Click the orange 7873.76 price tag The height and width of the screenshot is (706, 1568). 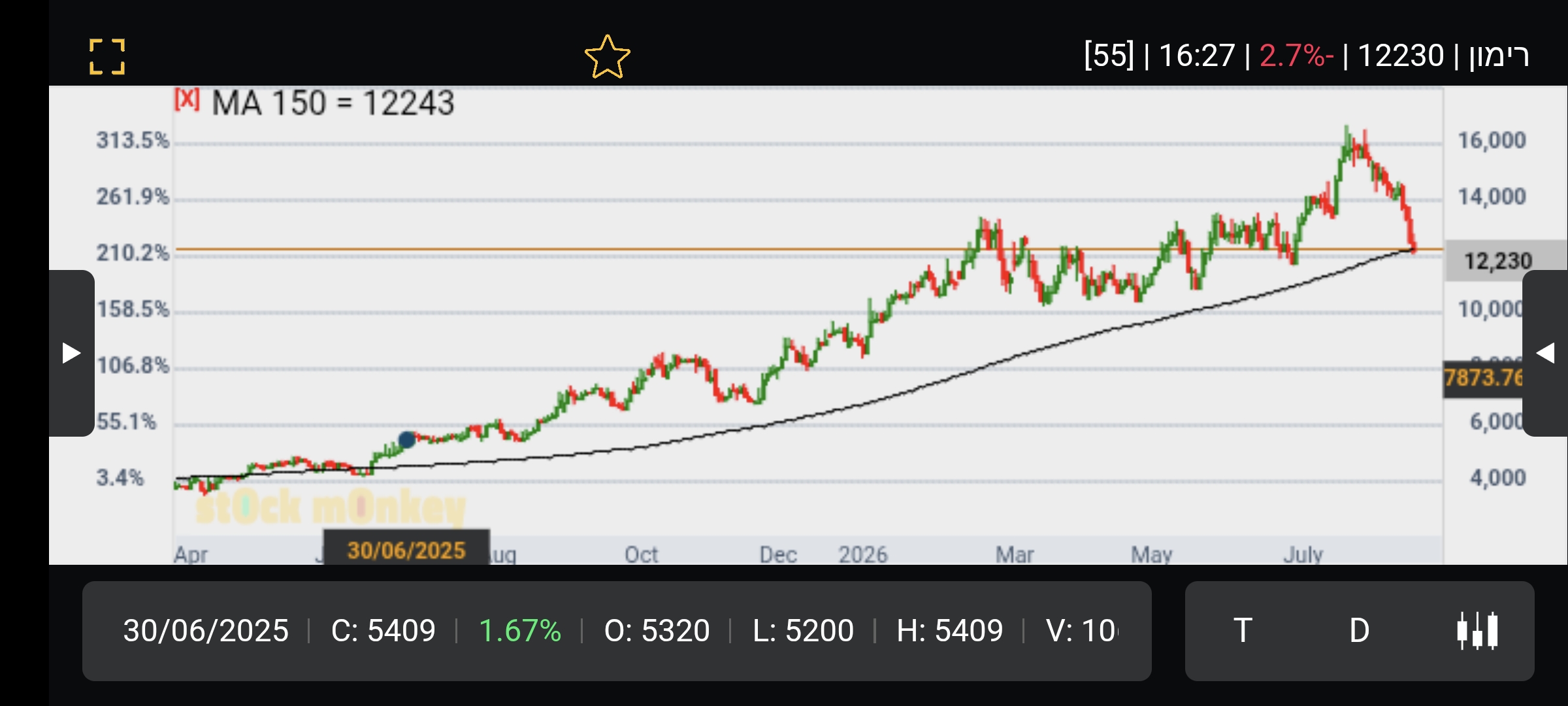(x=1483, y=378)
